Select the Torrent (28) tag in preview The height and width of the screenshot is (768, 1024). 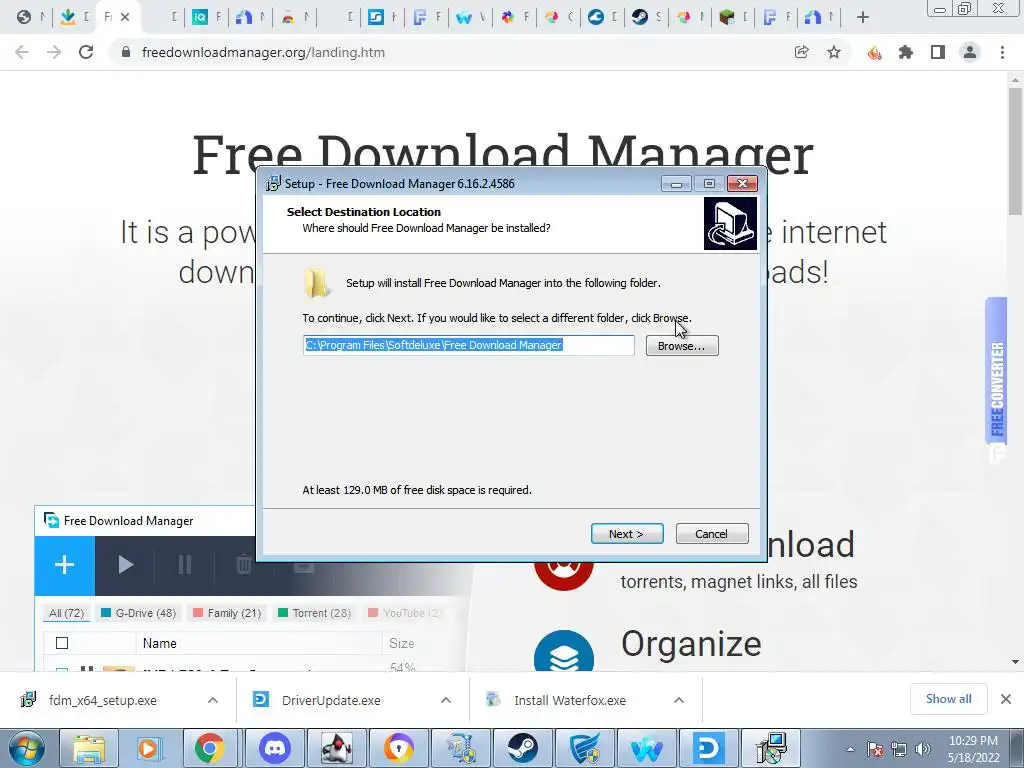pyautogui.click(x=314, y=613)
